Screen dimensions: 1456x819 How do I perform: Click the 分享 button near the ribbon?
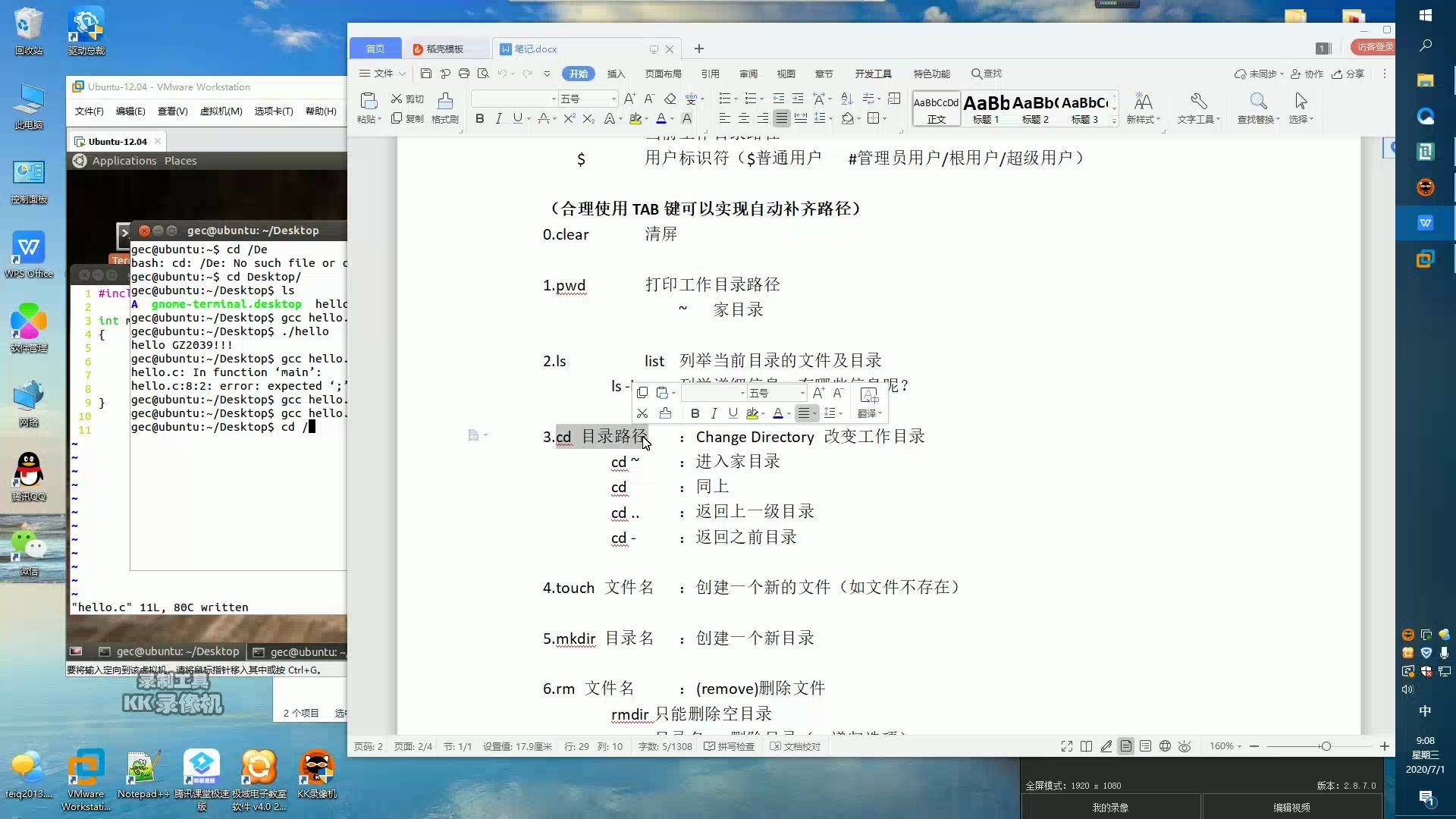(x=1348, y=74)
